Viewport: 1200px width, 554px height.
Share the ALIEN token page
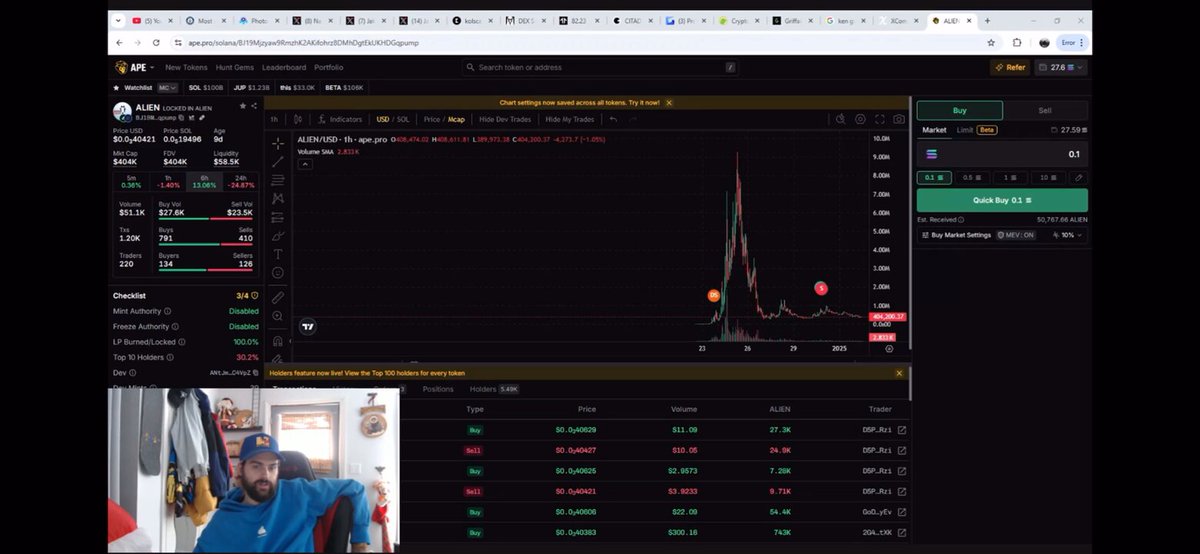[254, 105]
